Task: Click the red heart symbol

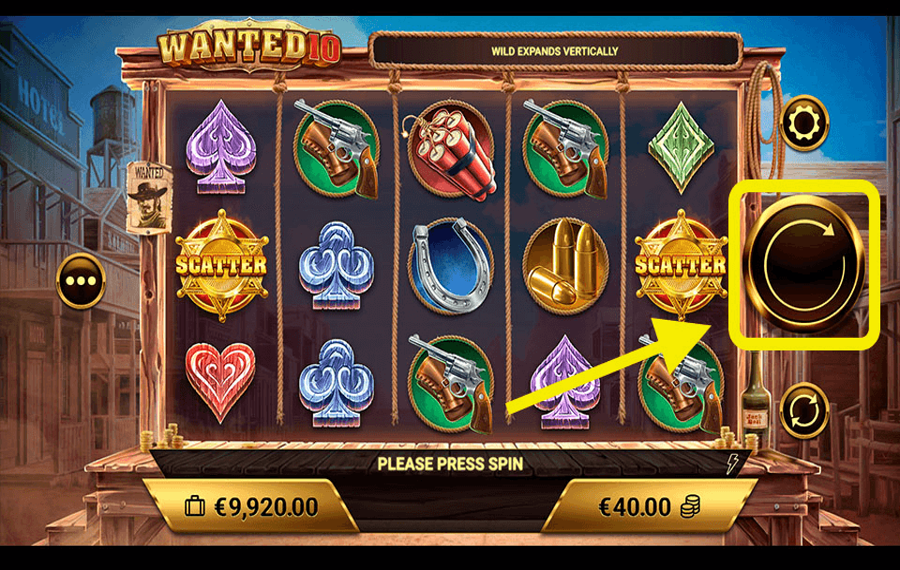Action: [220, 382]
